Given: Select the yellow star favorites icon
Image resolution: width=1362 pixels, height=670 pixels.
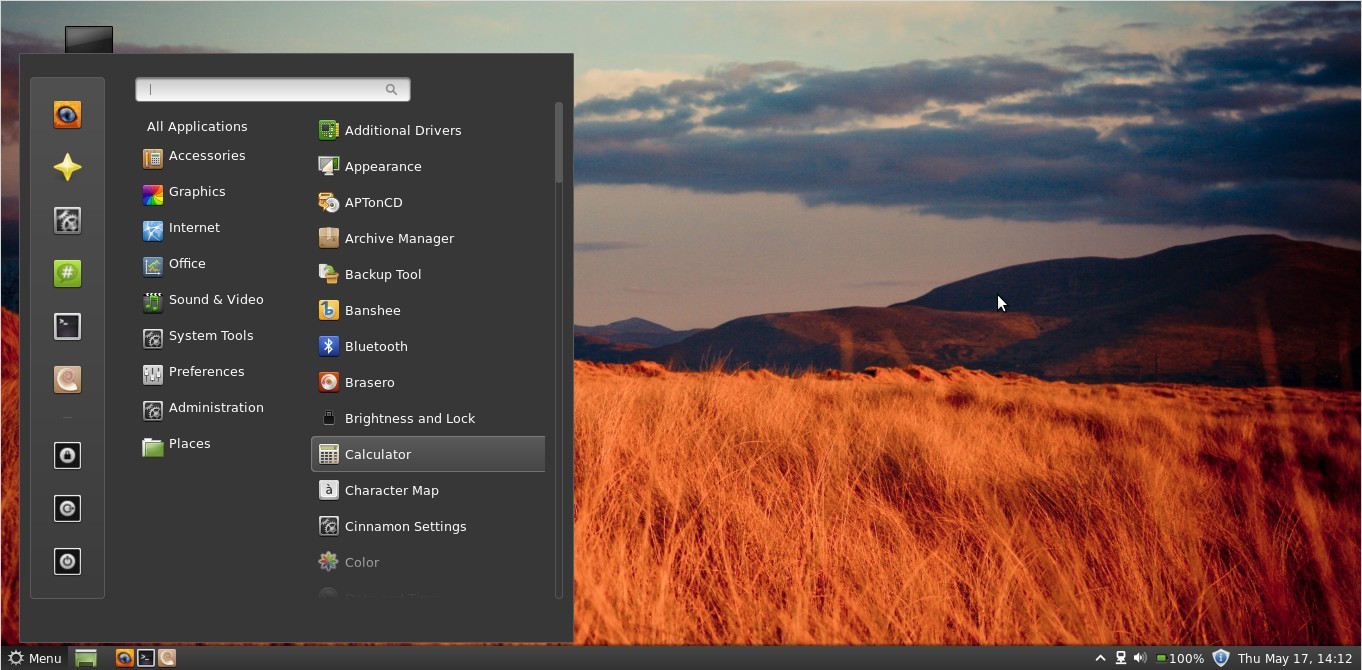Looking at the screenshot, I should tap(67, 167).
